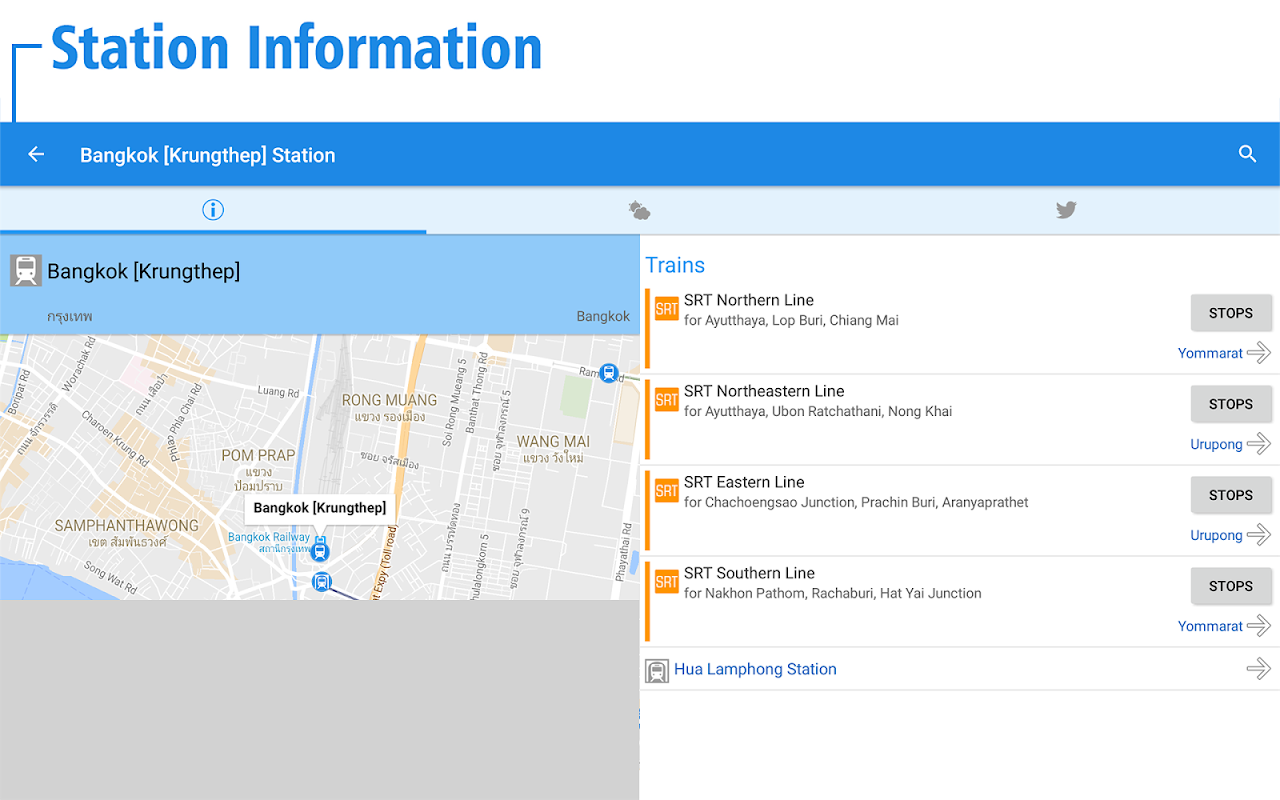Click the WANG MAI district label on map

click(x=553, y=441)
